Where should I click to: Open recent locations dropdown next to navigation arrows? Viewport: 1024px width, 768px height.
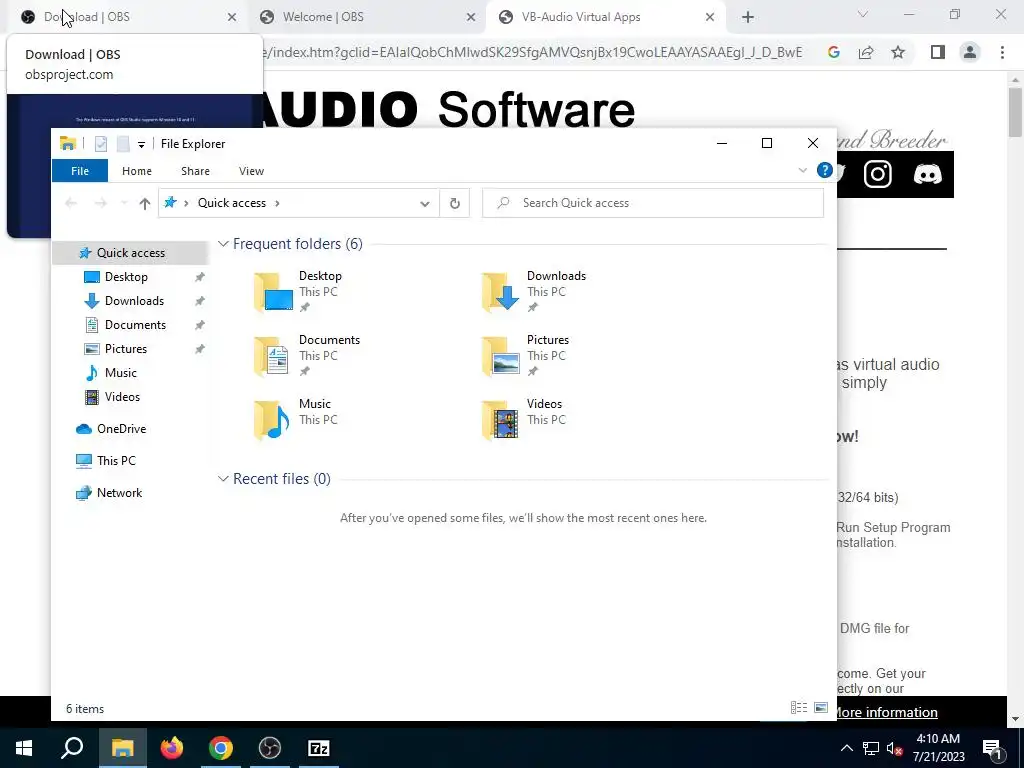coord(124,203)
